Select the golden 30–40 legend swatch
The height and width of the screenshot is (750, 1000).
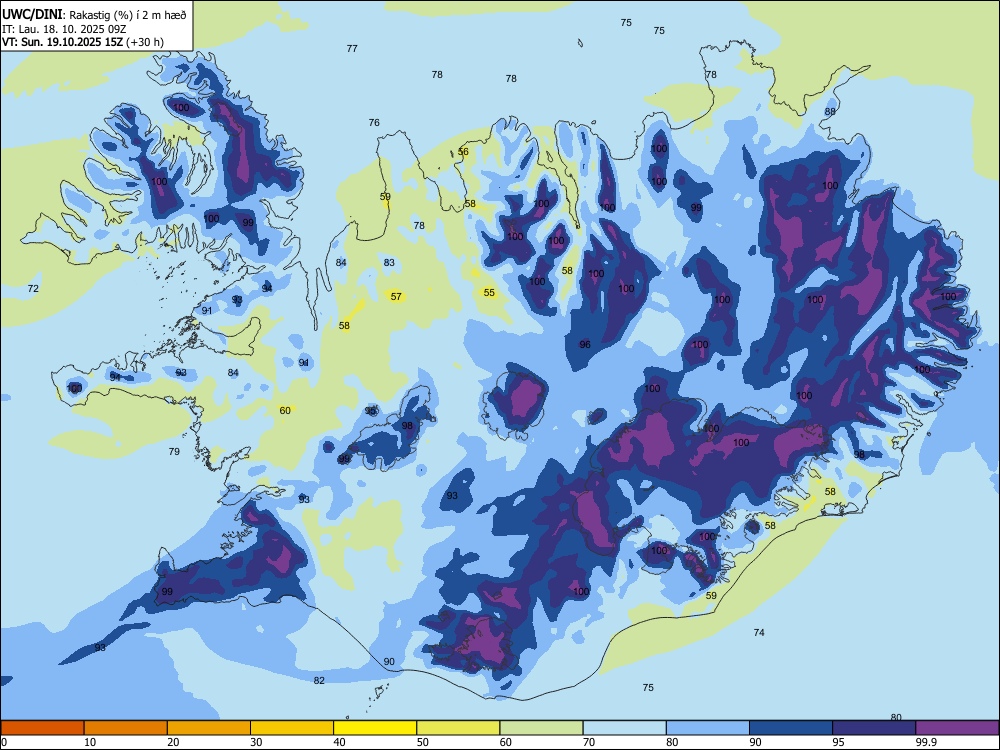[x=292, y=728]
